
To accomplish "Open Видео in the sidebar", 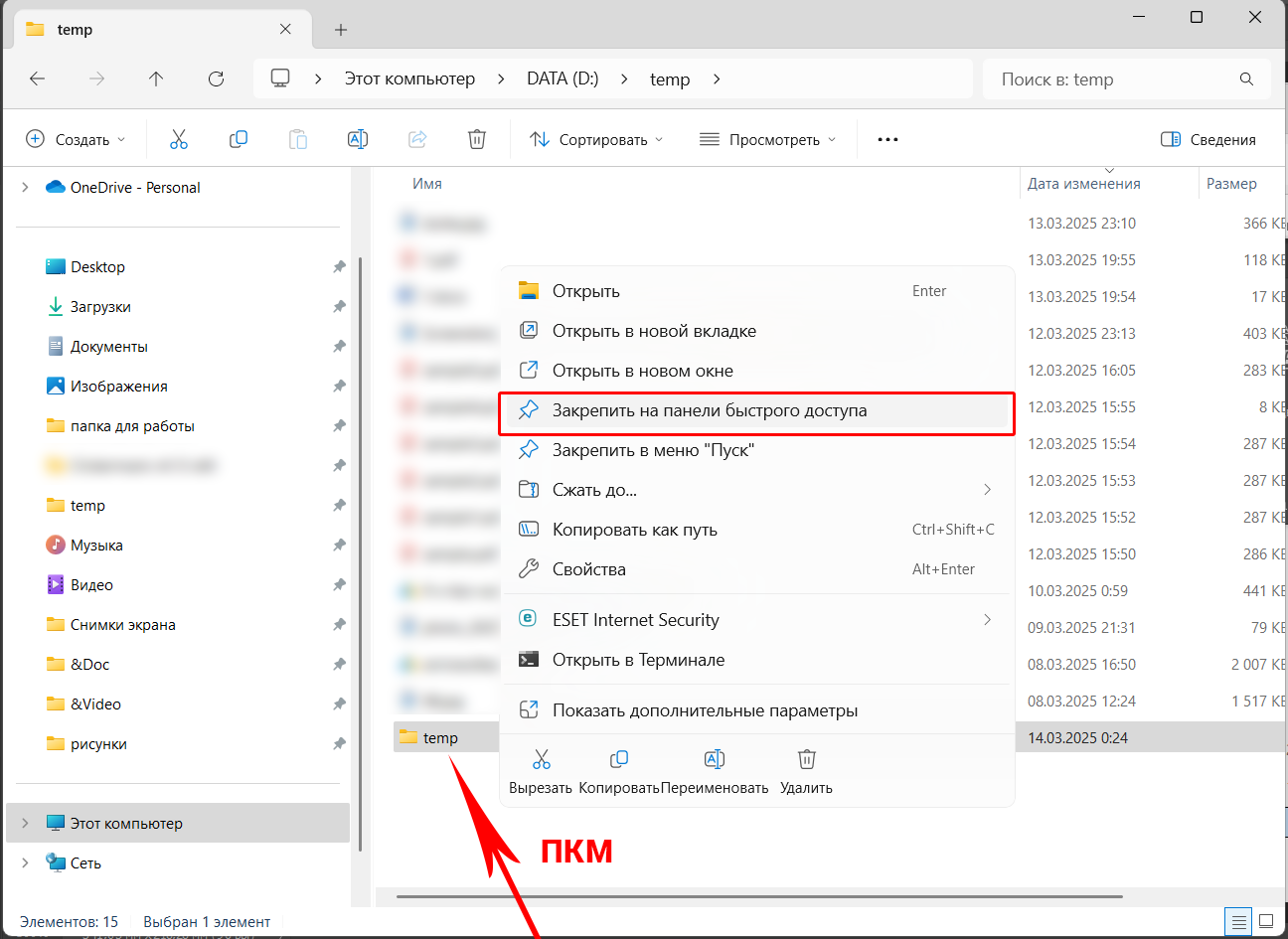I will [x=91, y=584].
